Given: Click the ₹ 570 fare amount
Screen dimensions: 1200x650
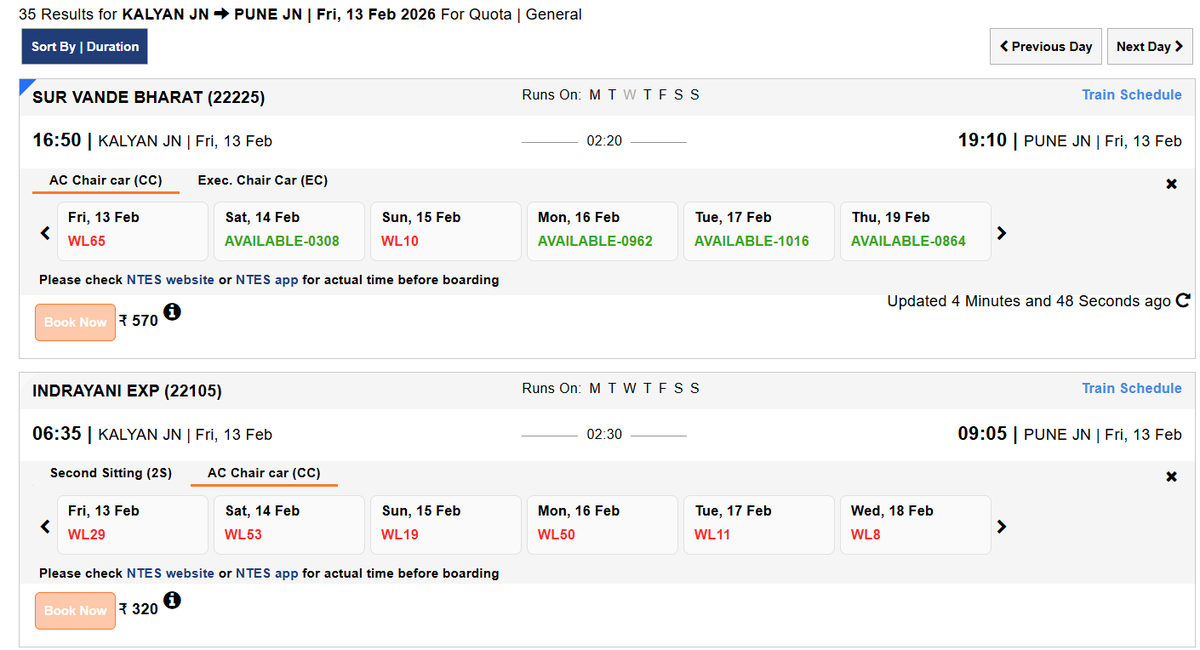Looking at the screenshot, I should pyautogui.click(x=138, y=321).
